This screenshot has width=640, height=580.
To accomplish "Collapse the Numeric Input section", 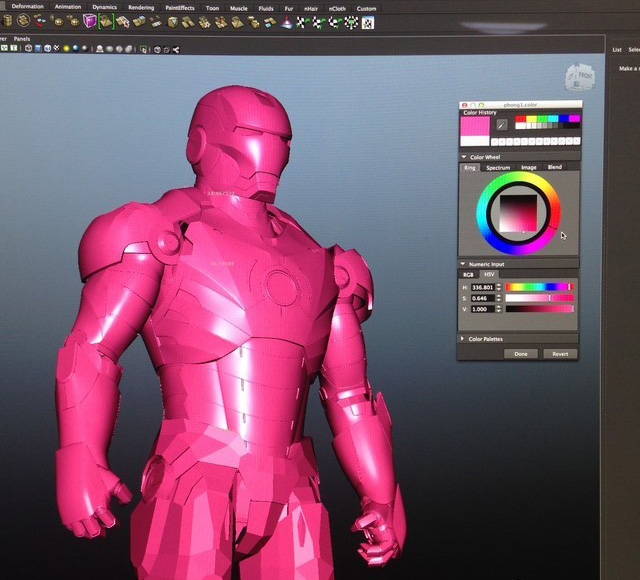I will pos(464,264).
